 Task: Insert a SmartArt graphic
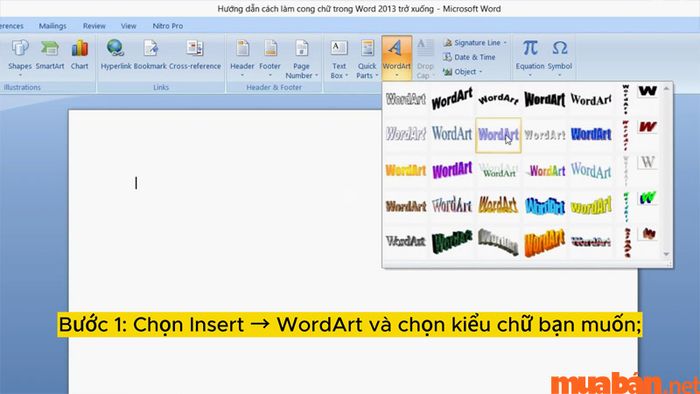pyautogui.click(x=50, y=55)
